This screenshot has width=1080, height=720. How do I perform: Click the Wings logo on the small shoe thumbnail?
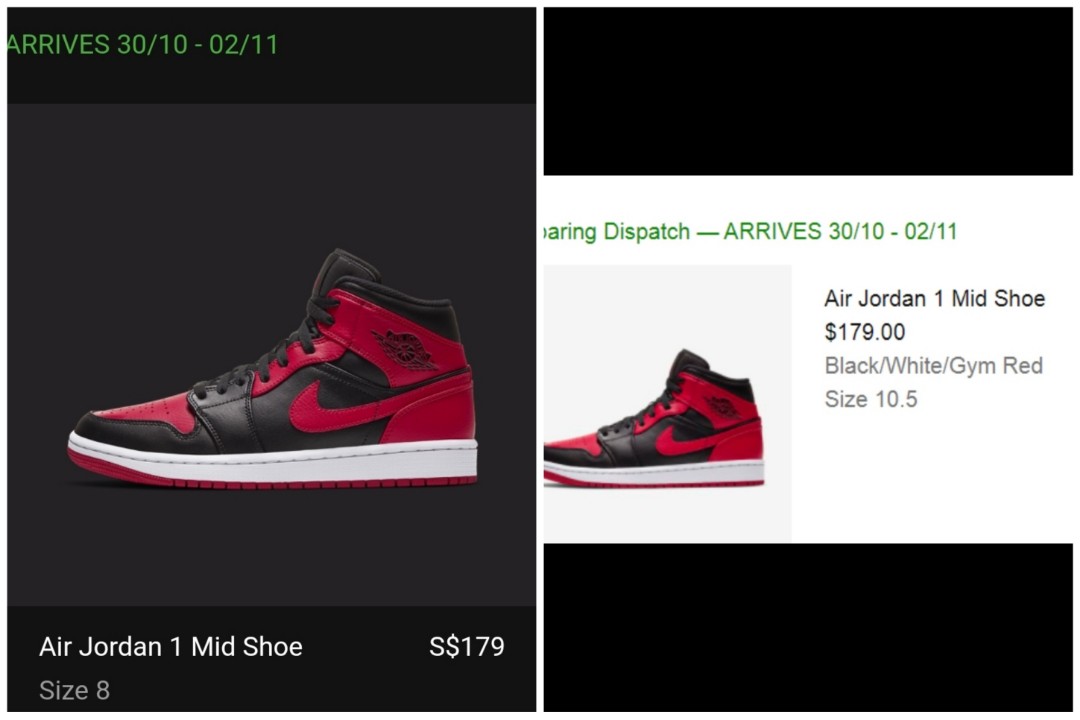coord(723,407)
